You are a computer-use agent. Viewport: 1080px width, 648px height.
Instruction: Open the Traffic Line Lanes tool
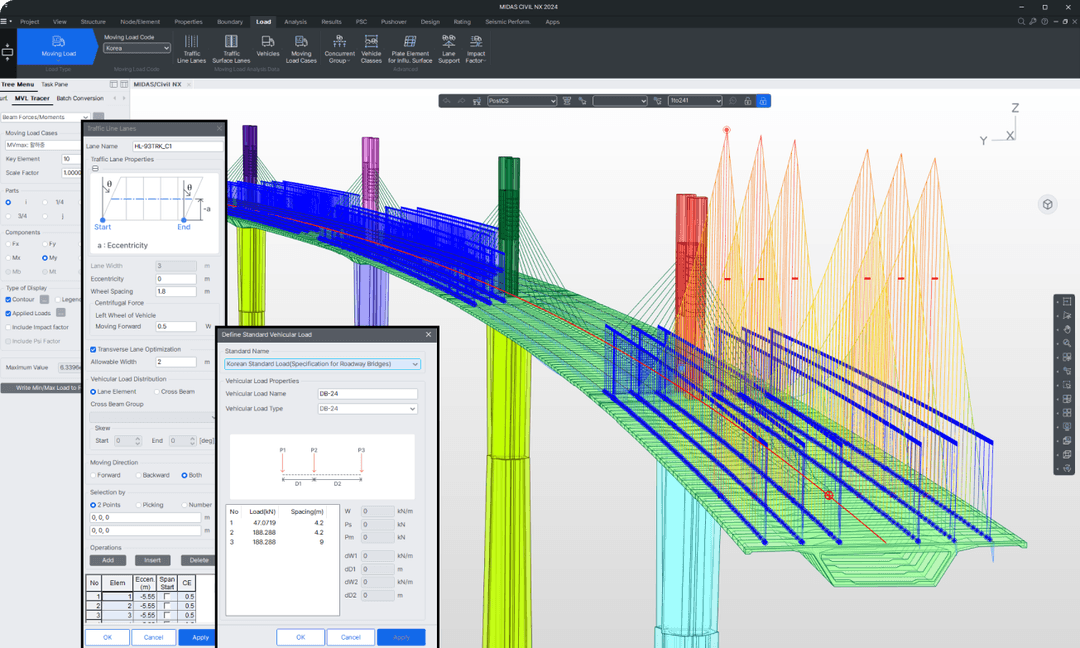coord(191,49)
